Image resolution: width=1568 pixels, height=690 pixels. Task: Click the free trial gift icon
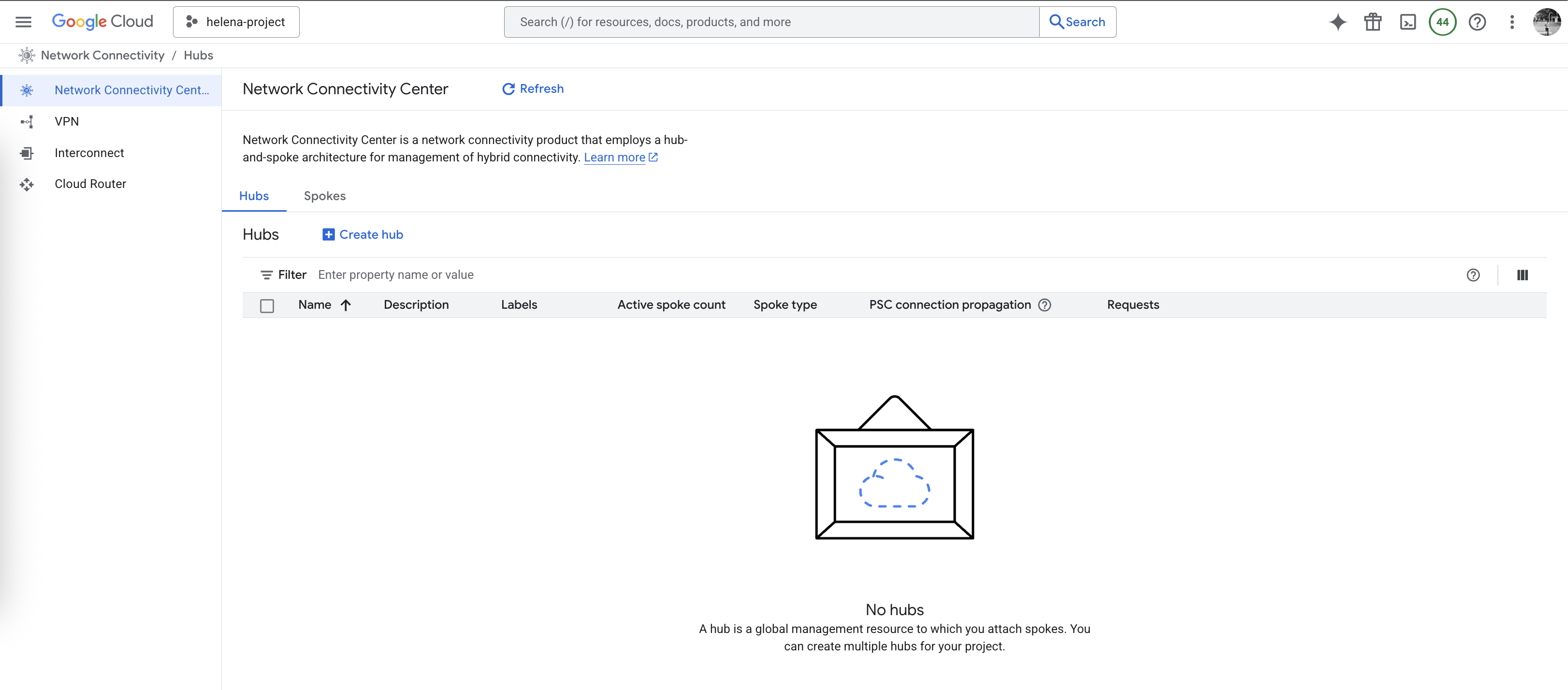1373,22
